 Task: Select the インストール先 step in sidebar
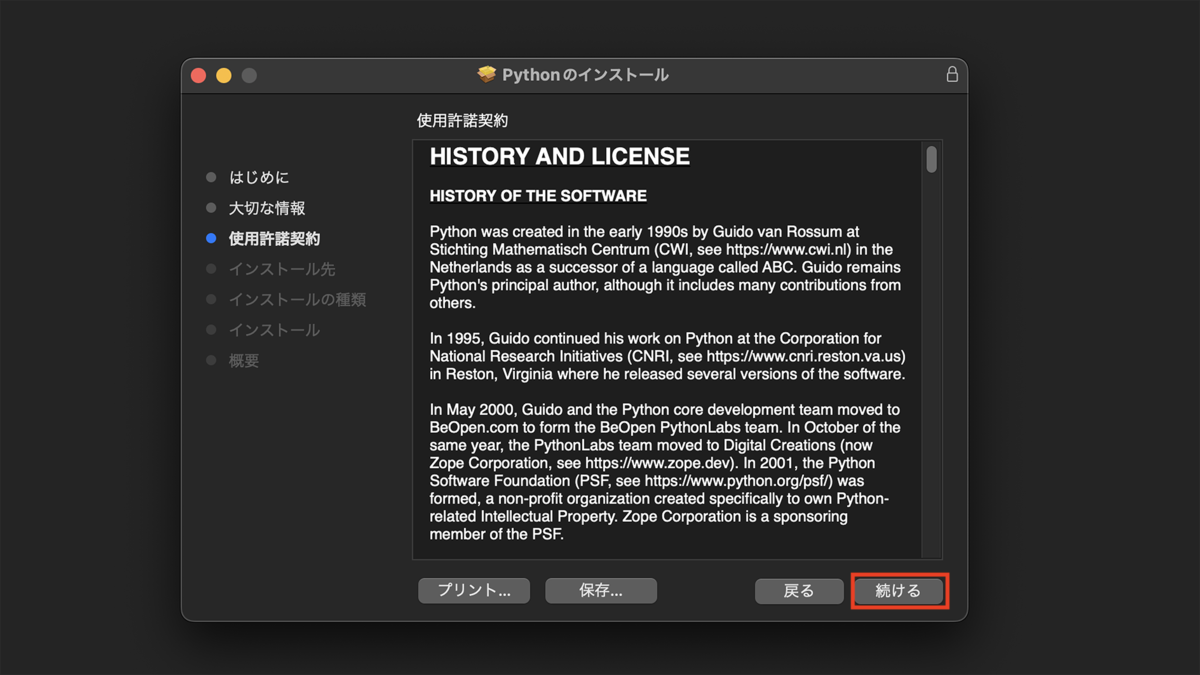point(282,269)
